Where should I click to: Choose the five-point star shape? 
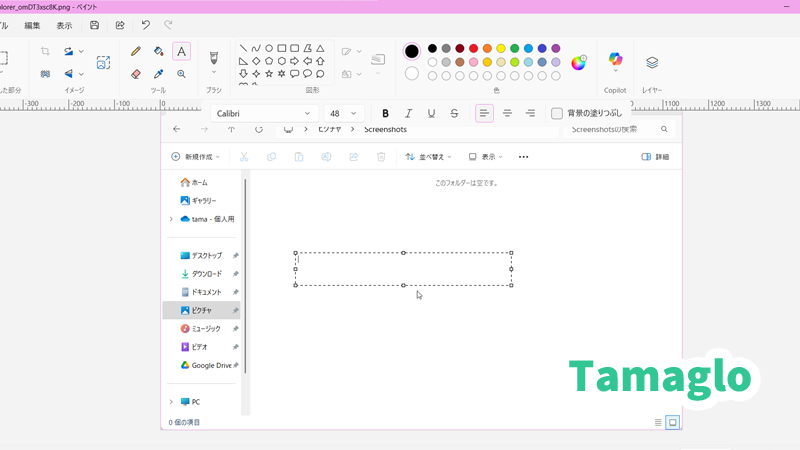click(x=269, y=74)
